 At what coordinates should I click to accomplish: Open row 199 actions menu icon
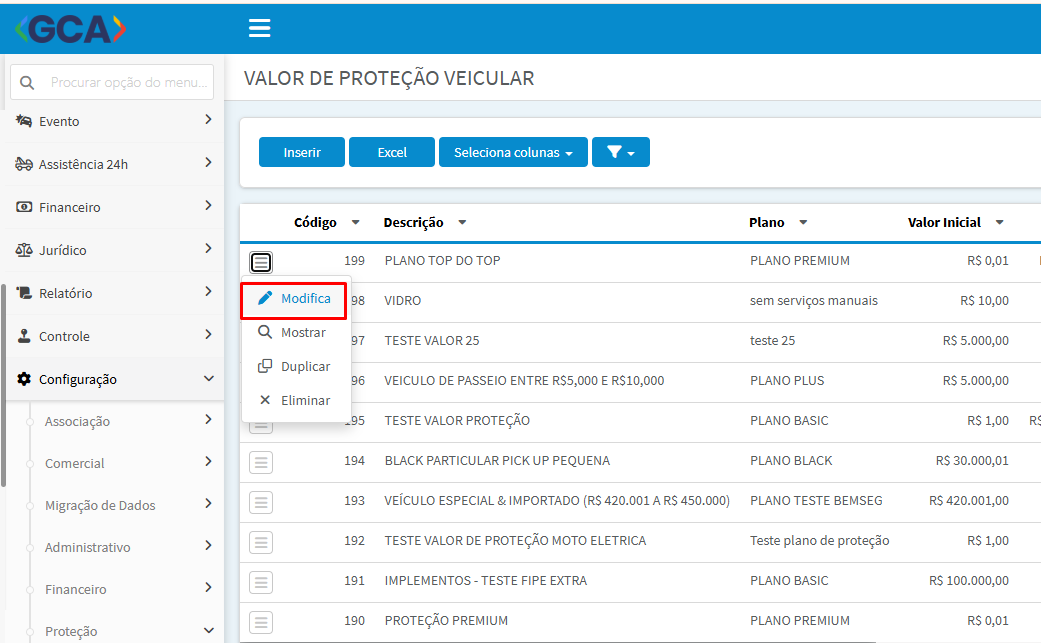261,262
